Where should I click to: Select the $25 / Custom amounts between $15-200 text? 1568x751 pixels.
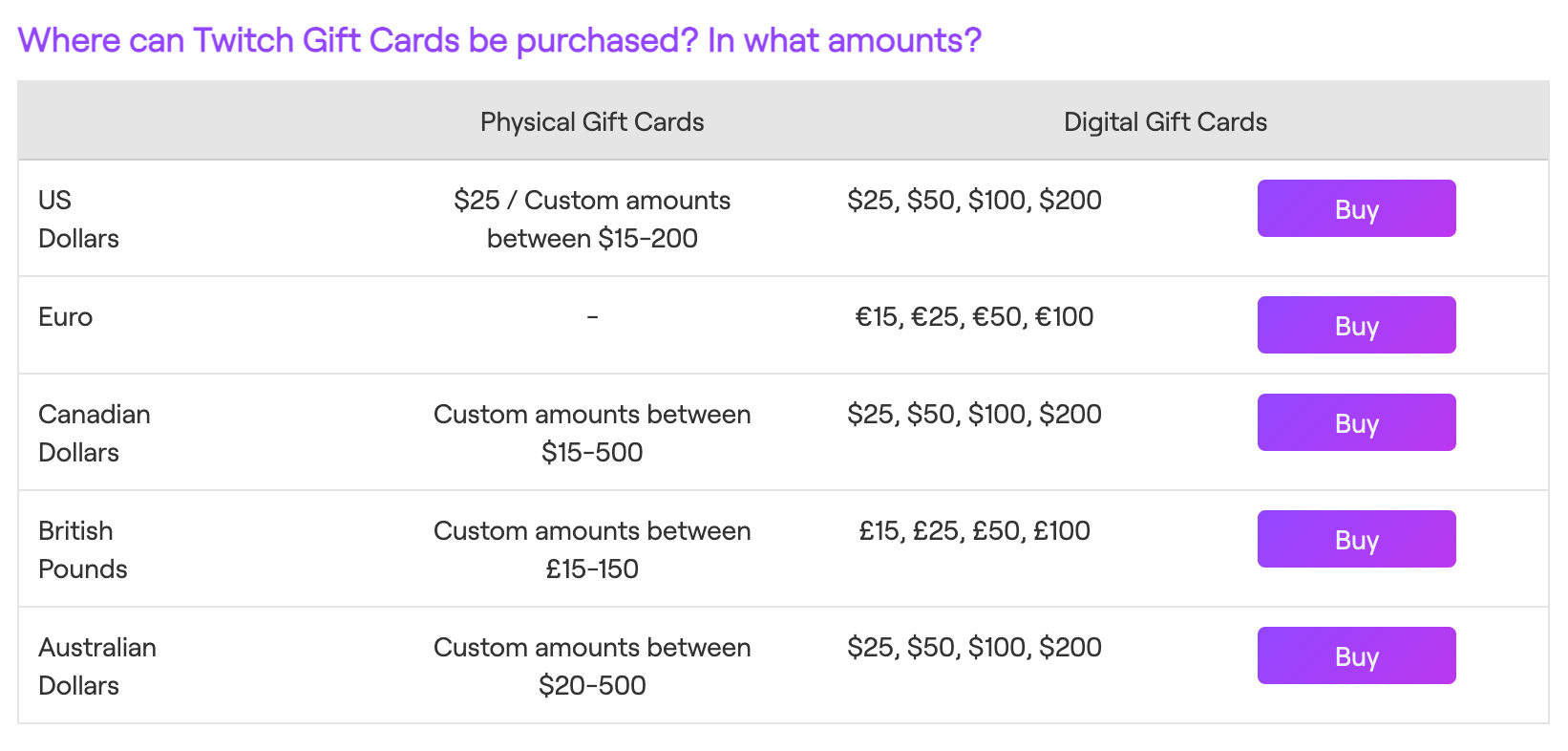(592, 219)
